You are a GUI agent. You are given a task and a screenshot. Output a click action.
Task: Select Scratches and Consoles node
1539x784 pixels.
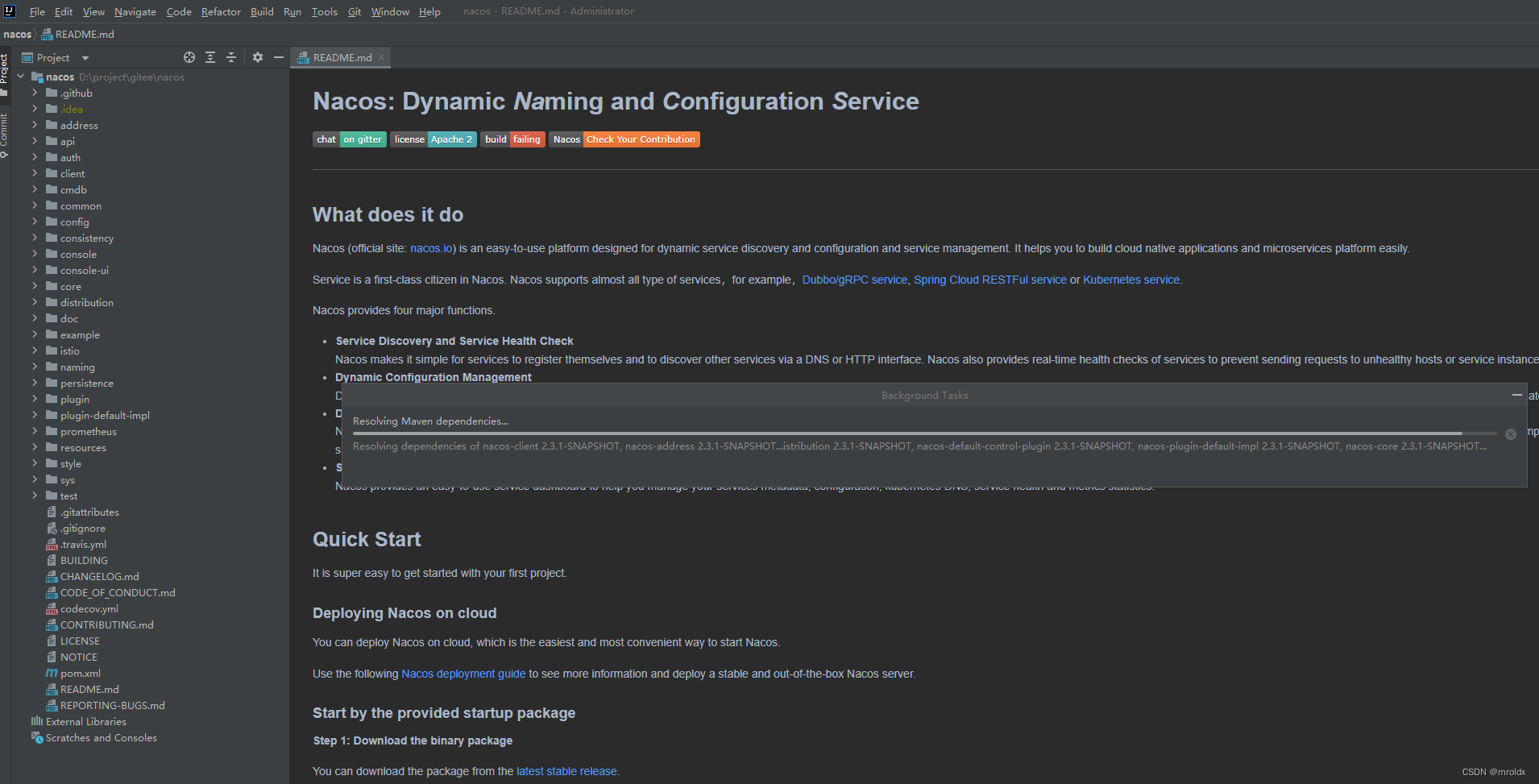[x=94, y=738]
